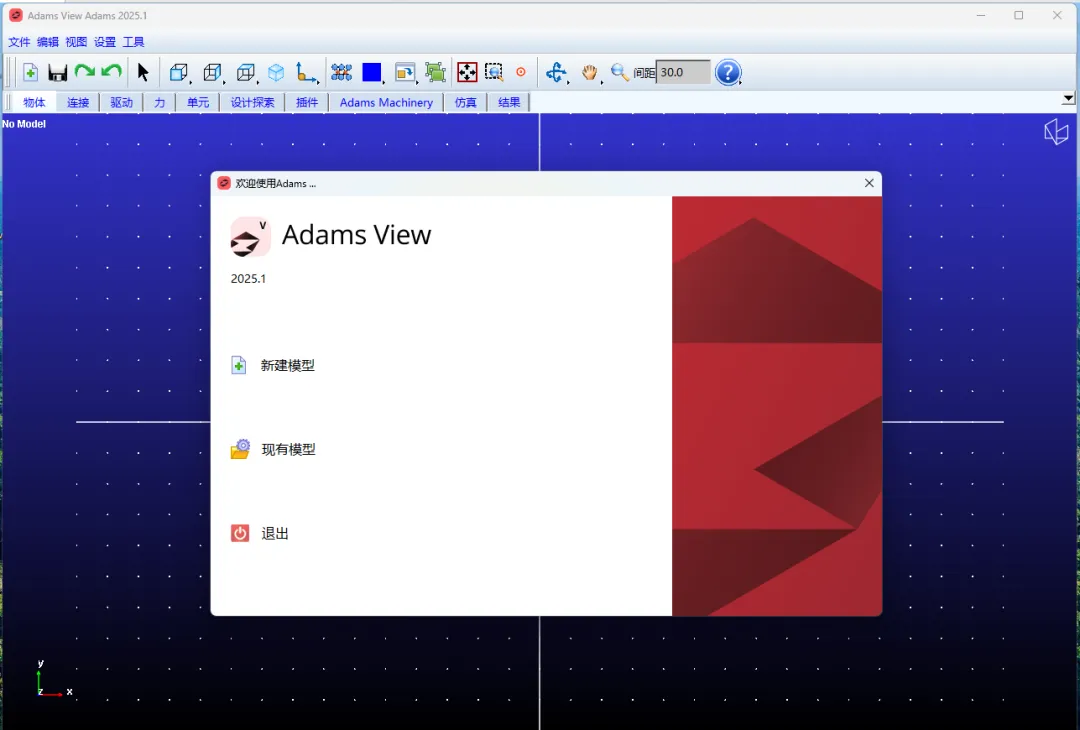Click the blue 3D rotate view icon
This screenshot has height=730, width=1080.
[556, 72]
